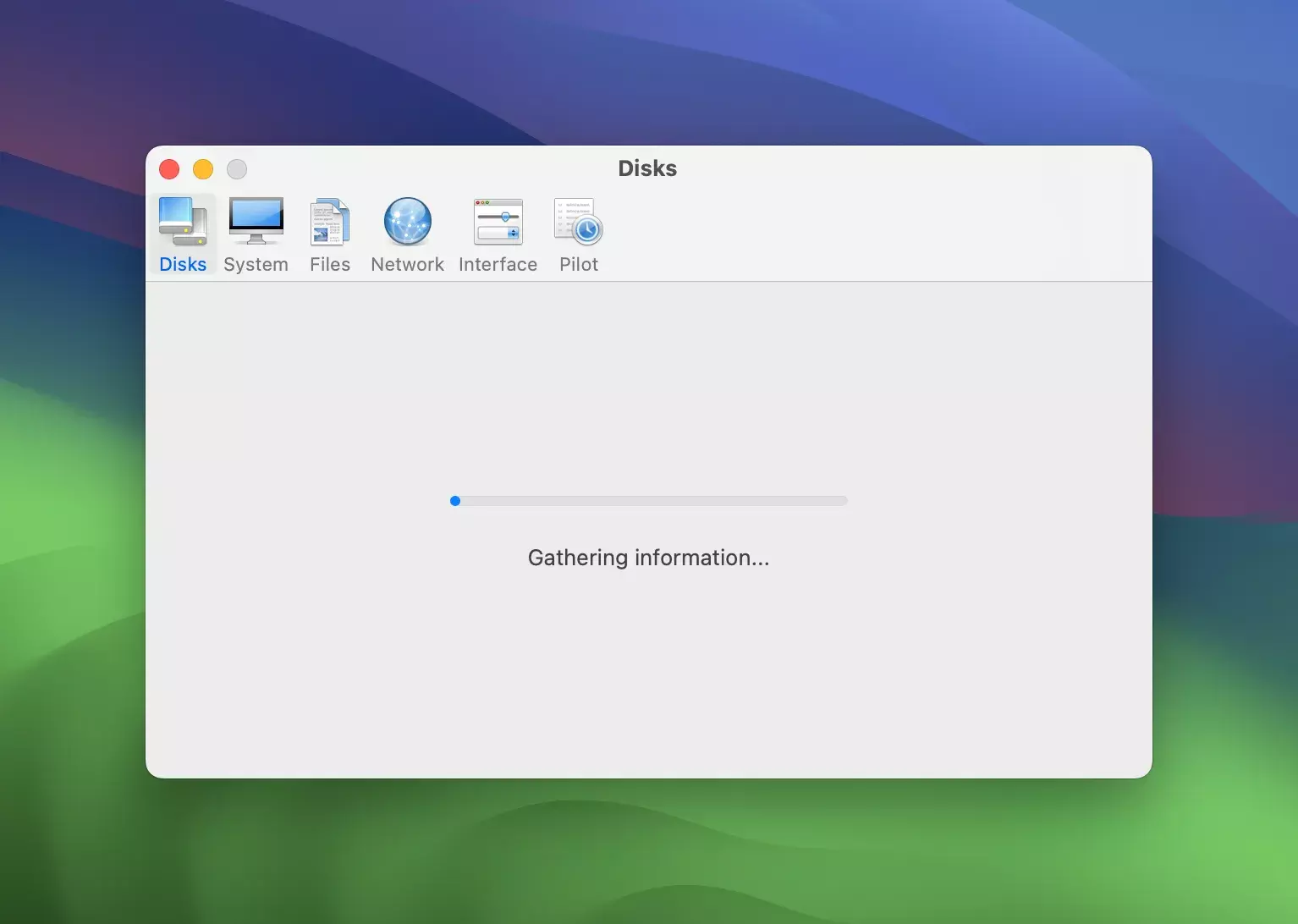Image resolution: width=1298 pixels, height=924 pixels.
Task: Select the Disks hard drive icon
Action: click(183, 222)
